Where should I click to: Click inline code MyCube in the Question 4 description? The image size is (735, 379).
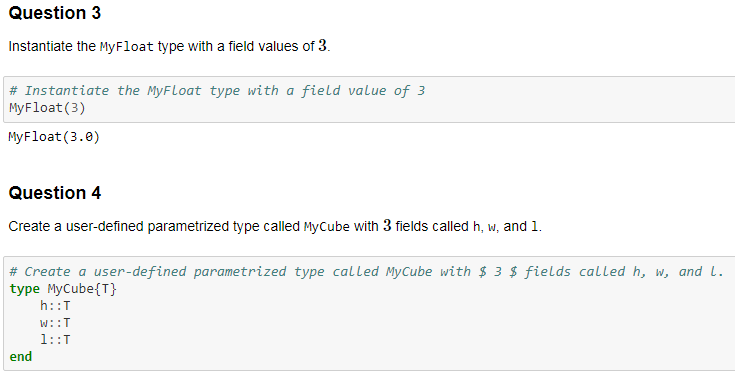[x=327, y=227]
